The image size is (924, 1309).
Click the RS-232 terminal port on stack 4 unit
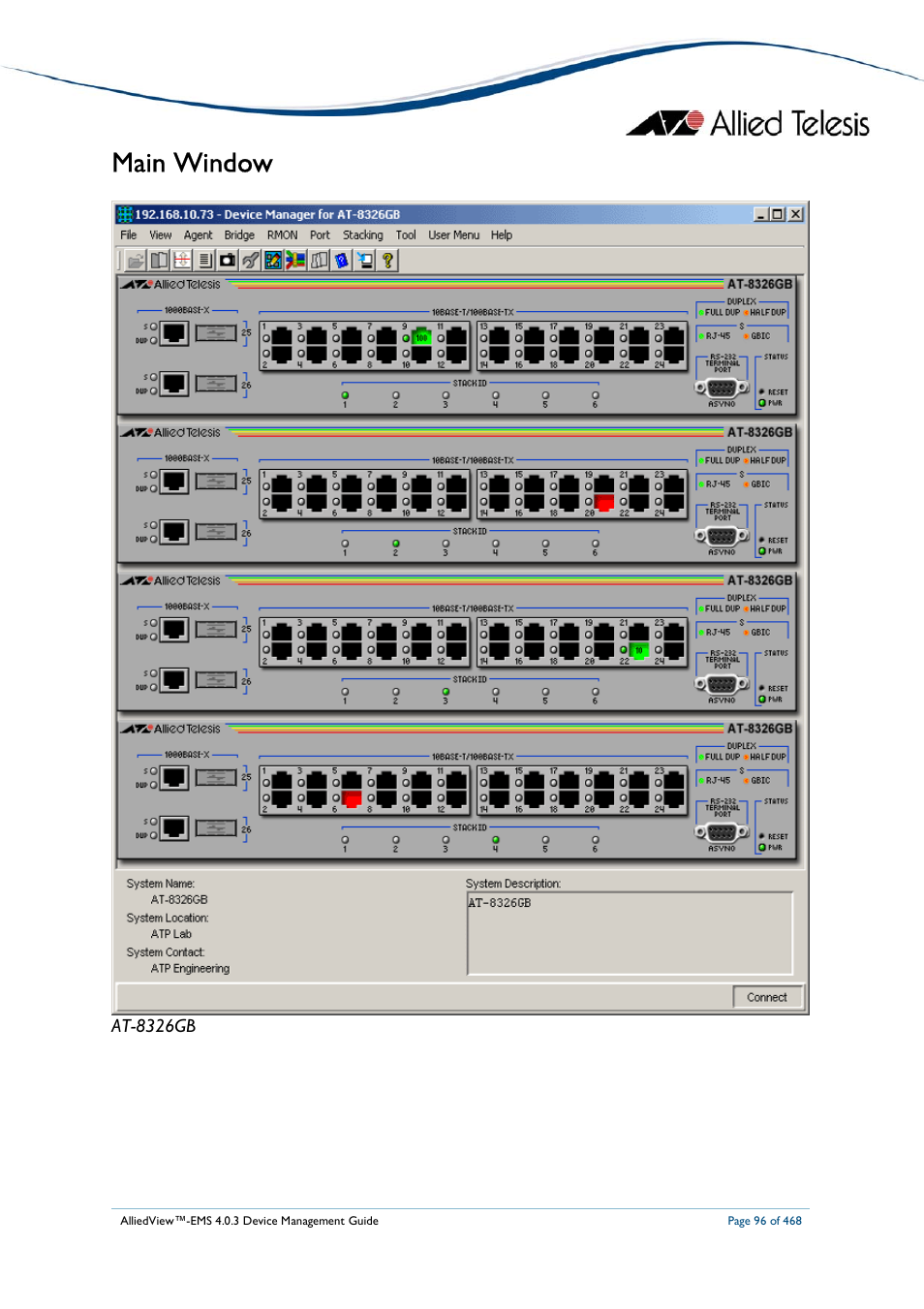click(x=723, y=831)
